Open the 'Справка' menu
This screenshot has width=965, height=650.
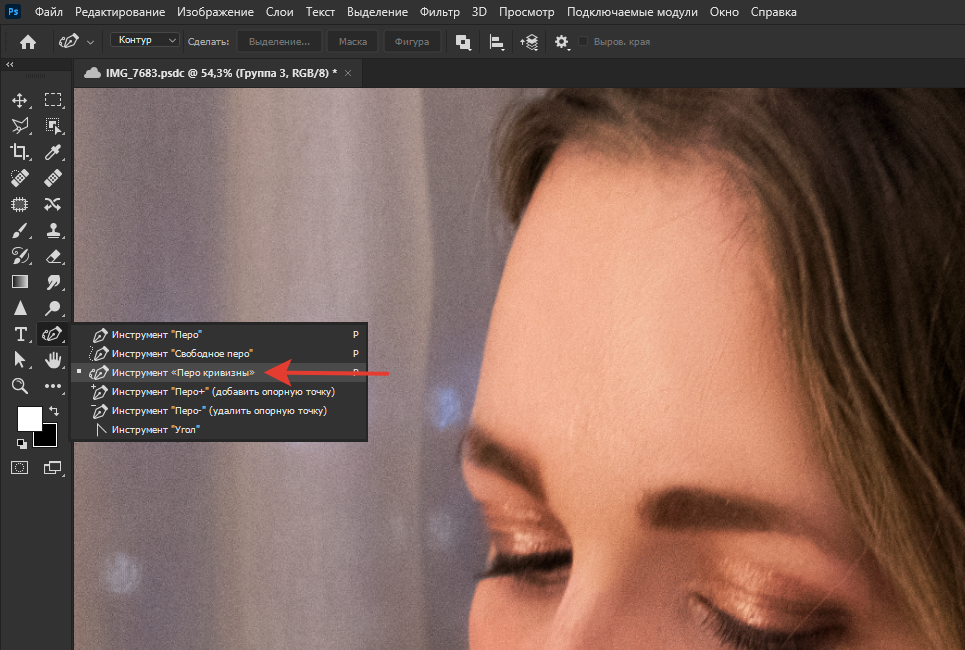pyautogui.click(x=774, y=12)
